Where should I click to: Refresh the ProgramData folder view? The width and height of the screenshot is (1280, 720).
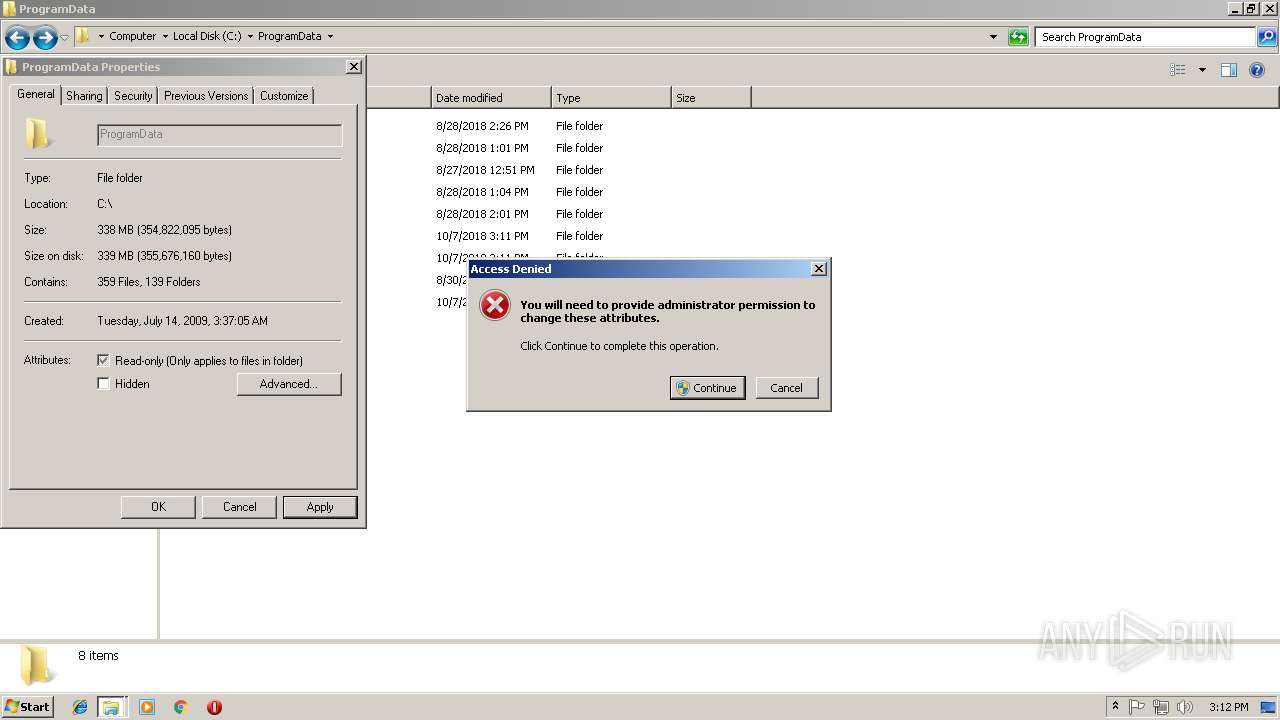click(1018, 37)
